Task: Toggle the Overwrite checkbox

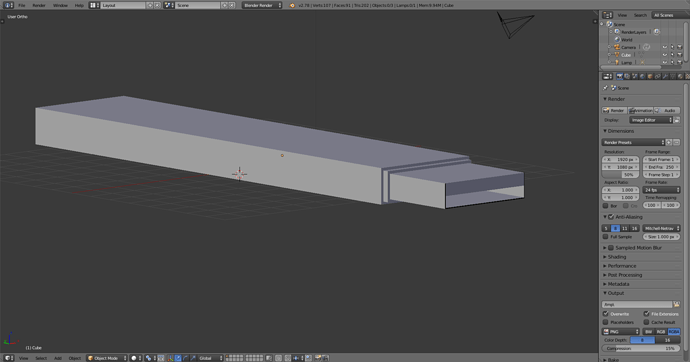Action: [606, 314]
